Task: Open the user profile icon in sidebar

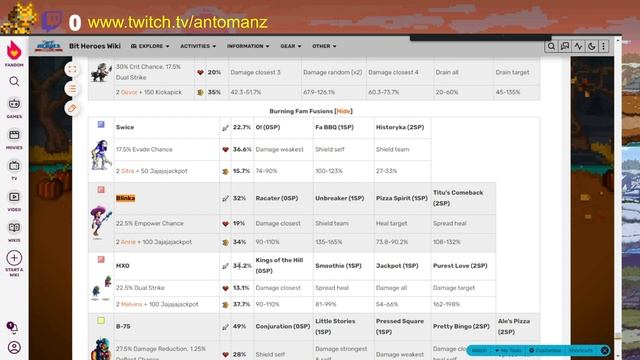Action: coord(14,347)
